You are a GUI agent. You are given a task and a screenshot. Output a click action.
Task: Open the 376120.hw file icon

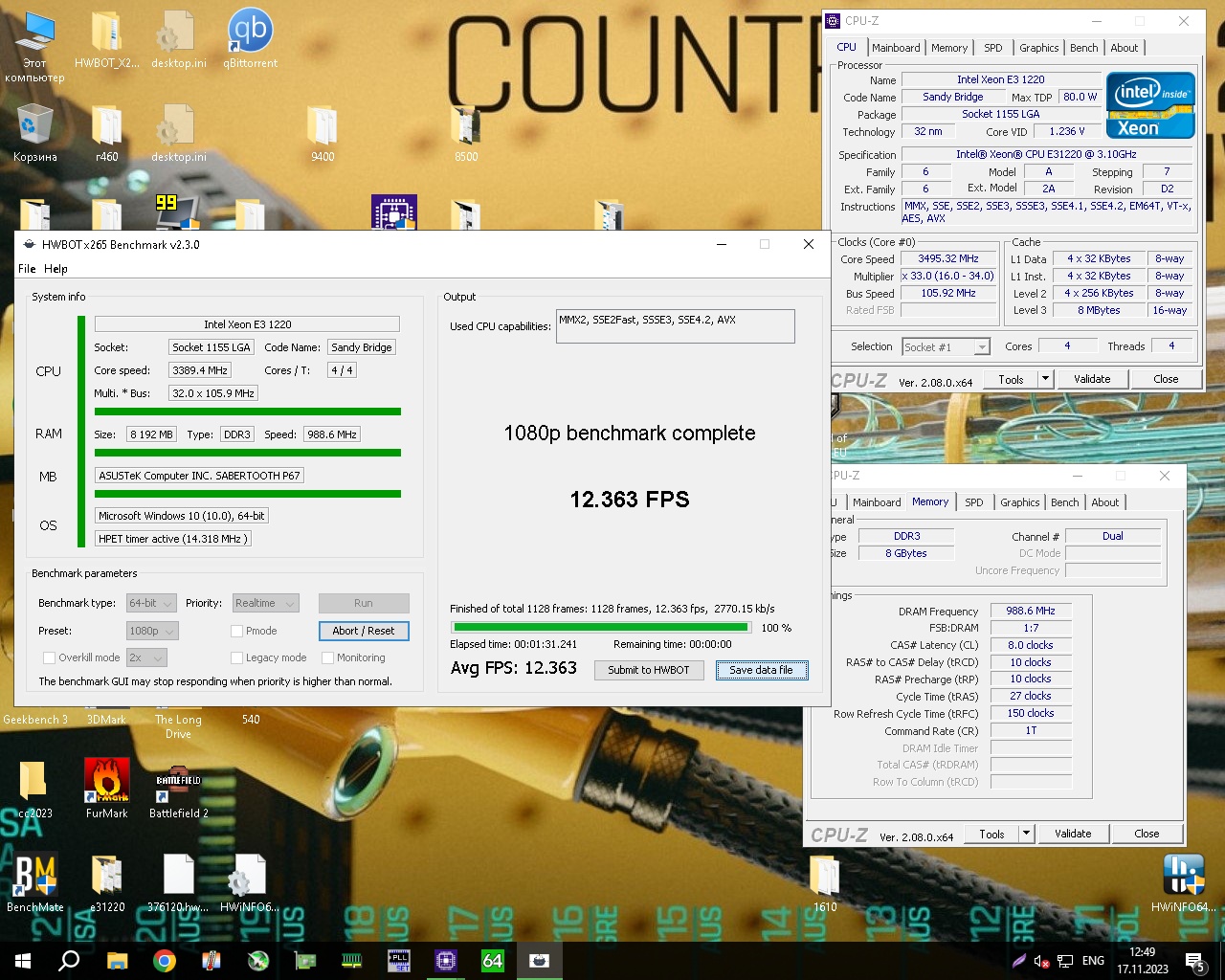178,880
